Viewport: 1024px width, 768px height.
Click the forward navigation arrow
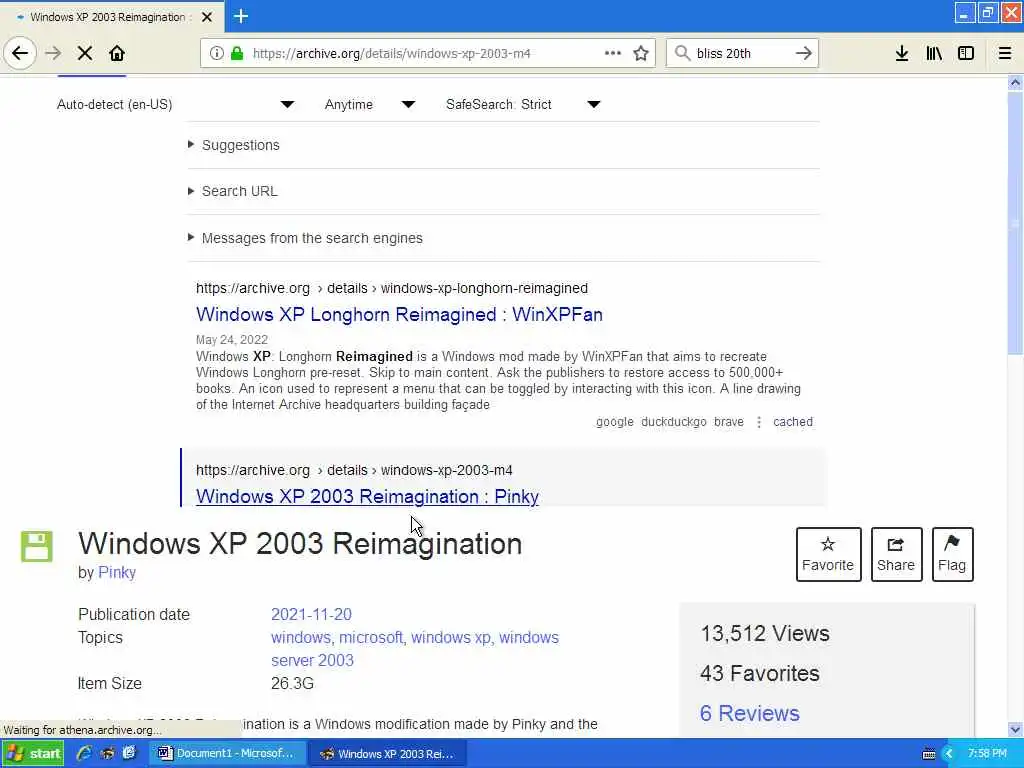(x=53, y=53)
